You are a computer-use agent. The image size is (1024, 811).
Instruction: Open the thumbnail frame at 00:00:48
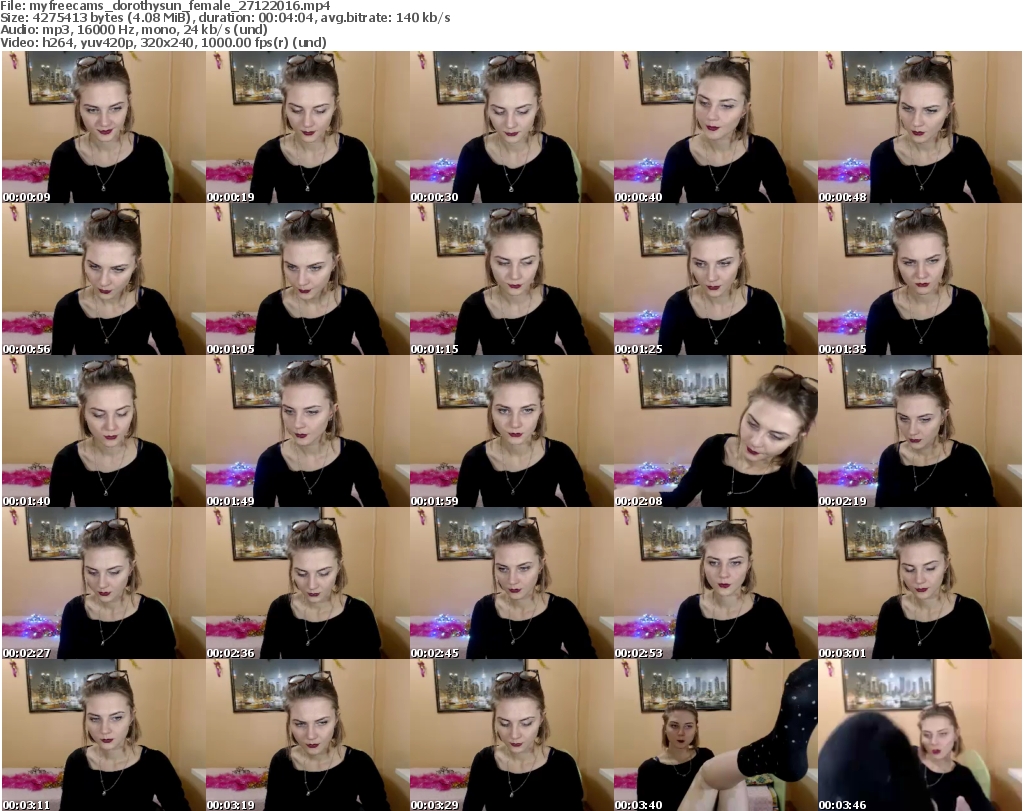coord(920,127)
